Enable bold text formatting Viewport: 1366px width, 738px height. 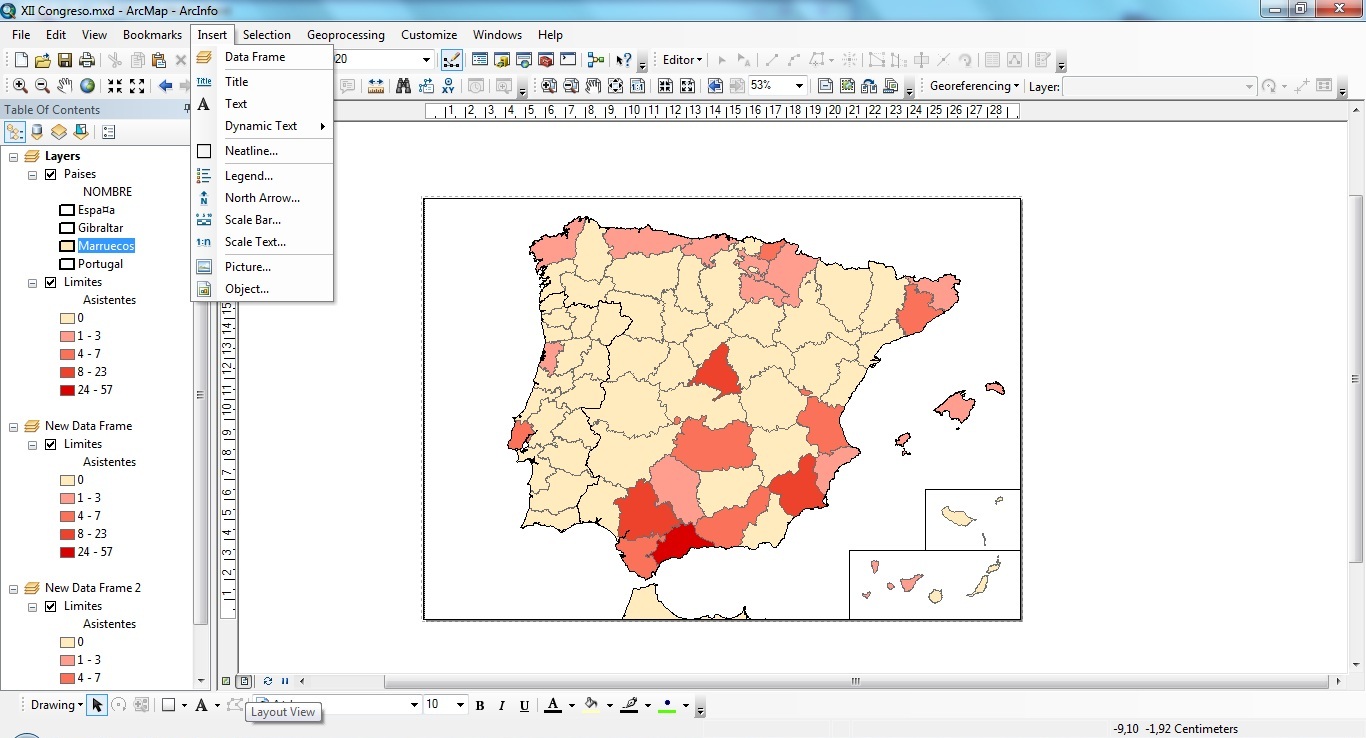coord(479,705)
